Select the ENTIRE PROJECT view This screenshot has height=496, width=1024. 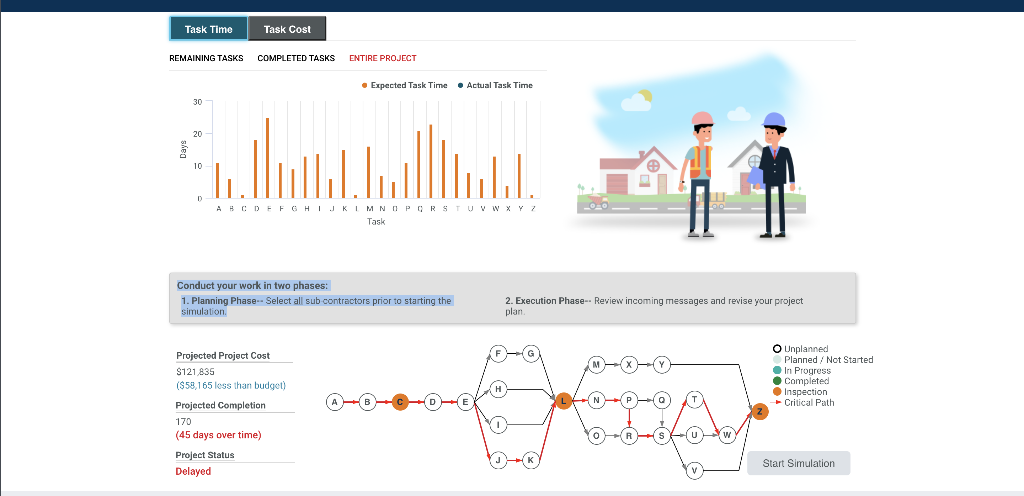383,58
